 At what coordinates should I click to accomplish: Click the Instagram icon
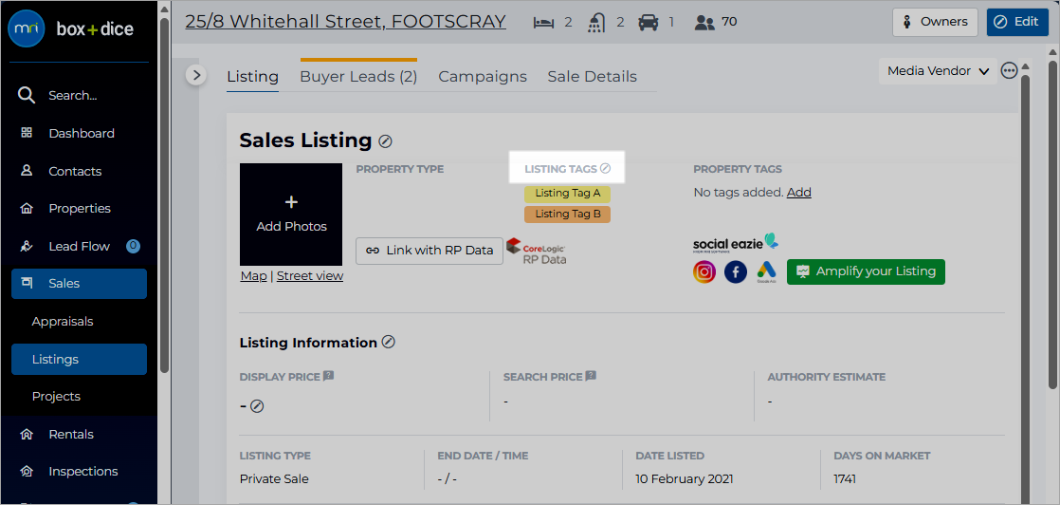pos(704,272)
